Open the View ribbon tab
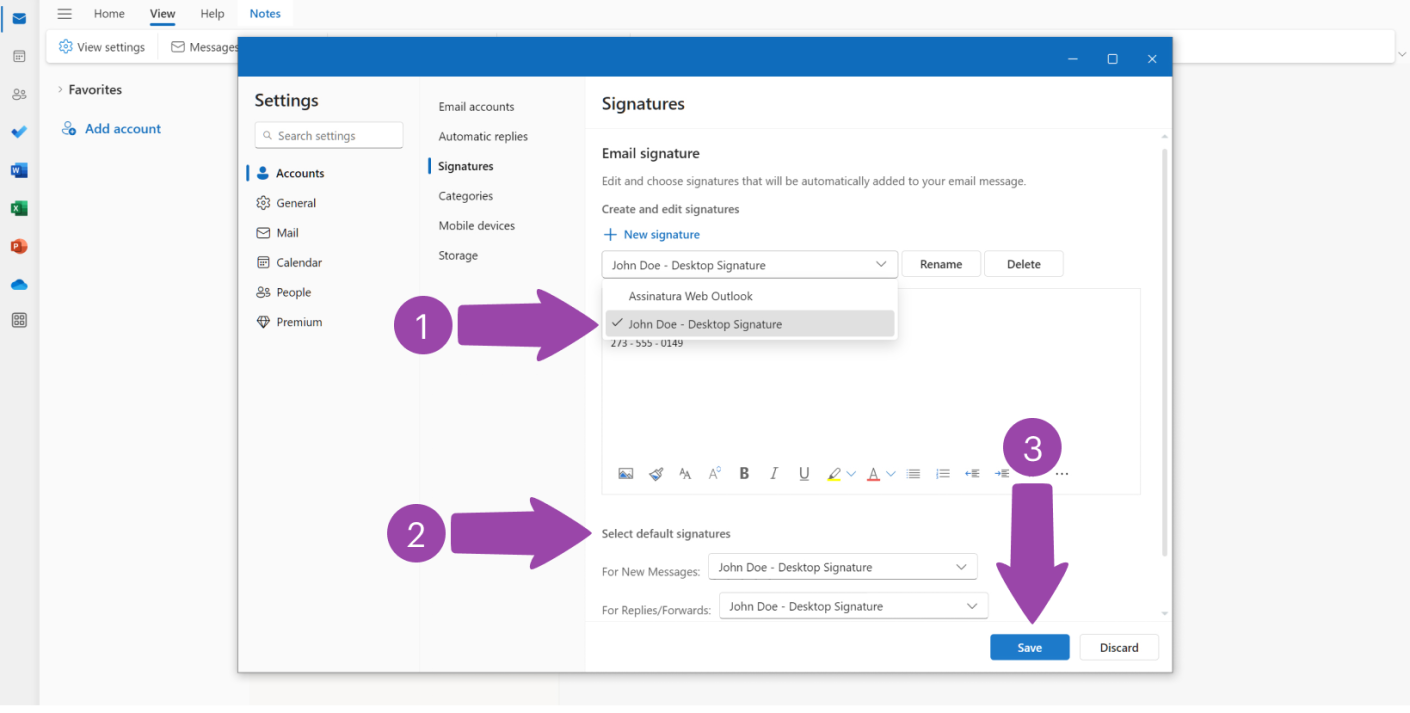The image size is (1410, 713). pos(162,13)
